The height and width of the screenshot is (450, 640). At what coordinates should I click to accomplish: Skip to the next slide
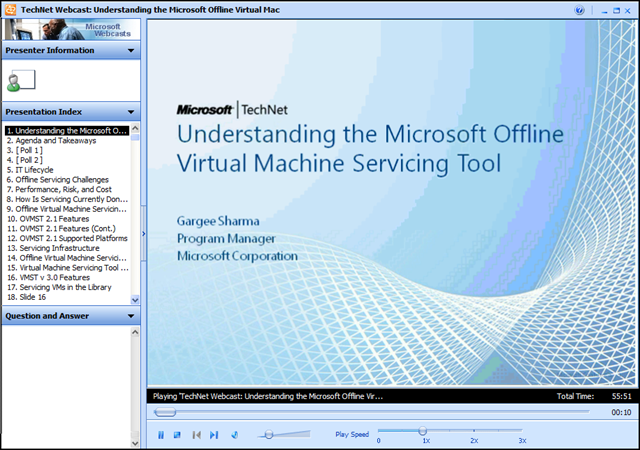point(214,435)
